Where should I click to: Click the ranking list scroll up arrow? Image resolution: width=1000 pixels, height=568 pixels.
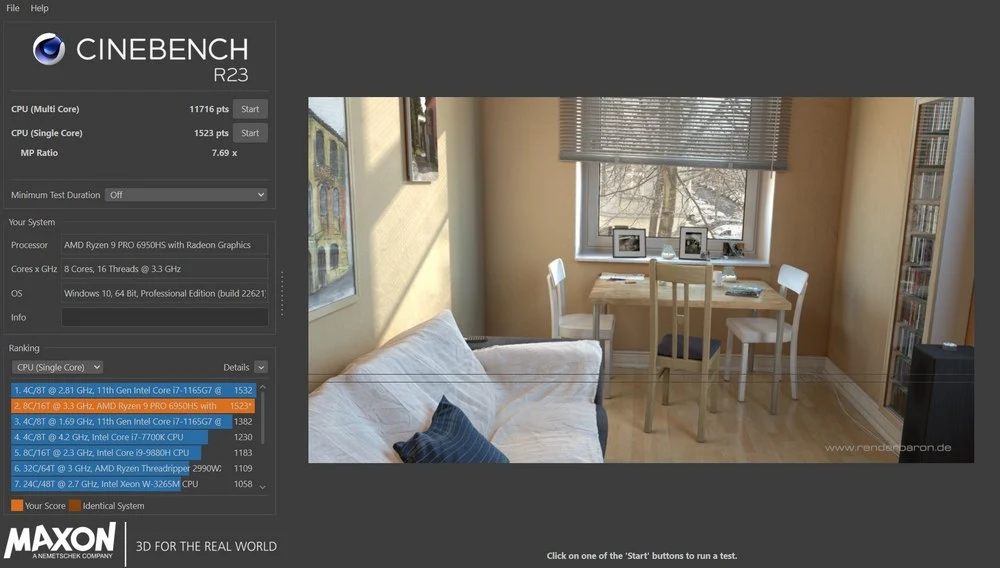(263, 387)
